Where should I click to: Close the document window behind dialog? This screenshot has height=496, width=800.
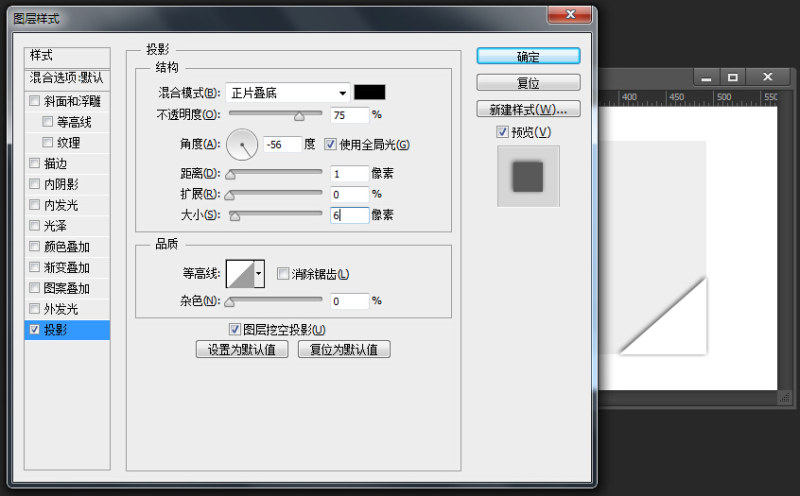click(x=767, y=77)
